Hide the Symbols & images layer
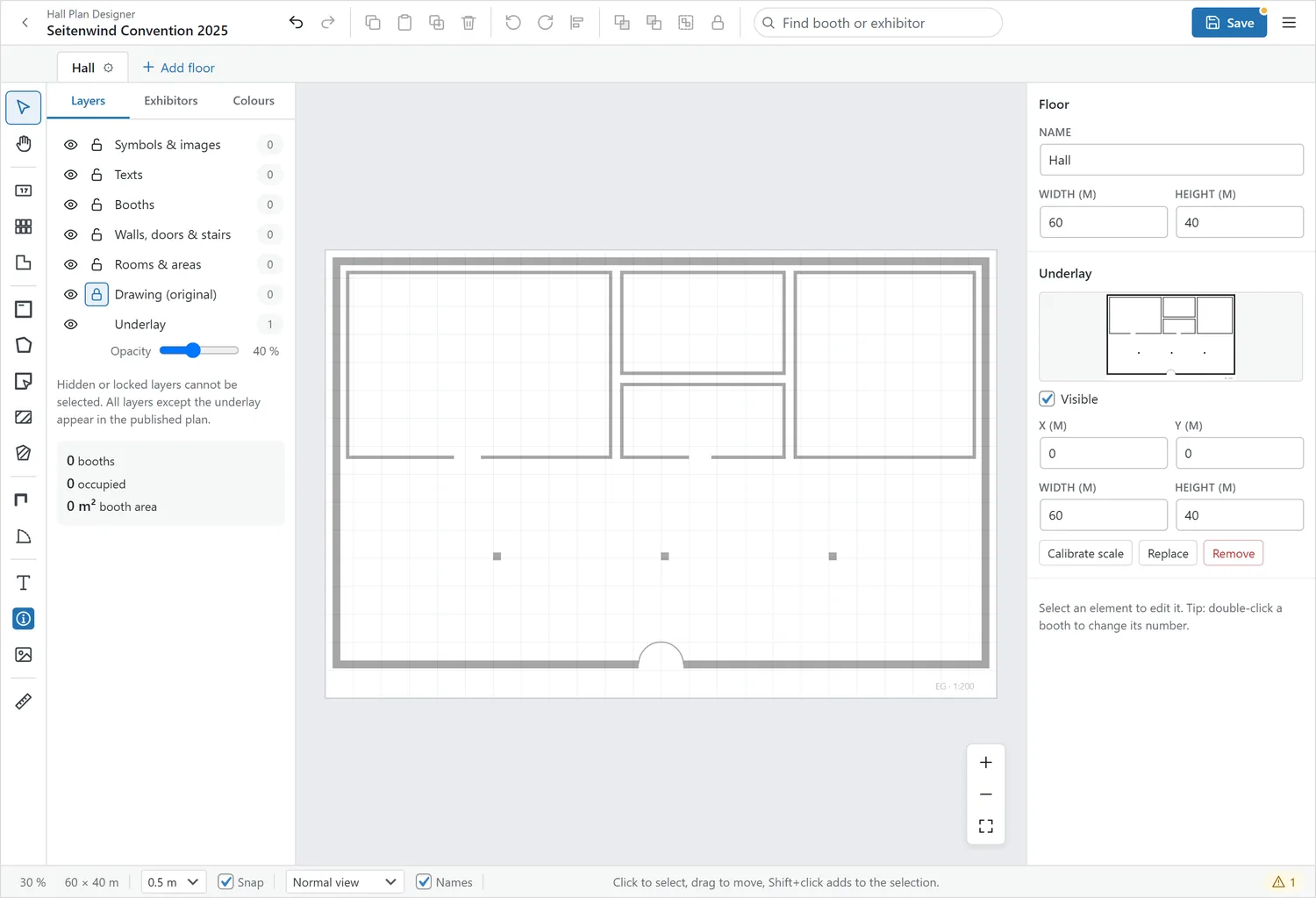The width and height of the screenshot is (1316, 898). click(71, 145)
